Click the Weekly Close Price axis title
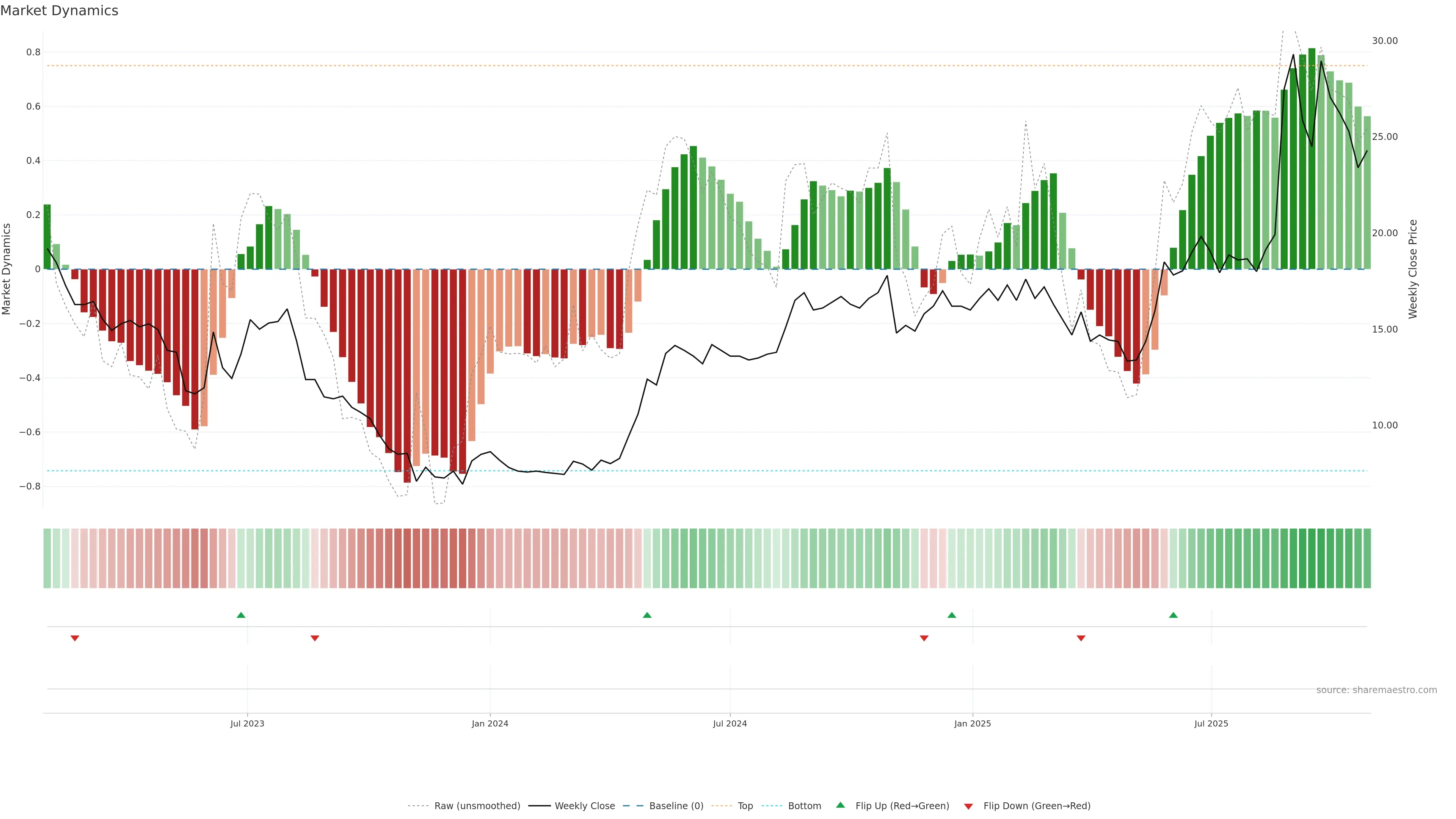Screen dimensions: 1456x819 pos(1413,269)
